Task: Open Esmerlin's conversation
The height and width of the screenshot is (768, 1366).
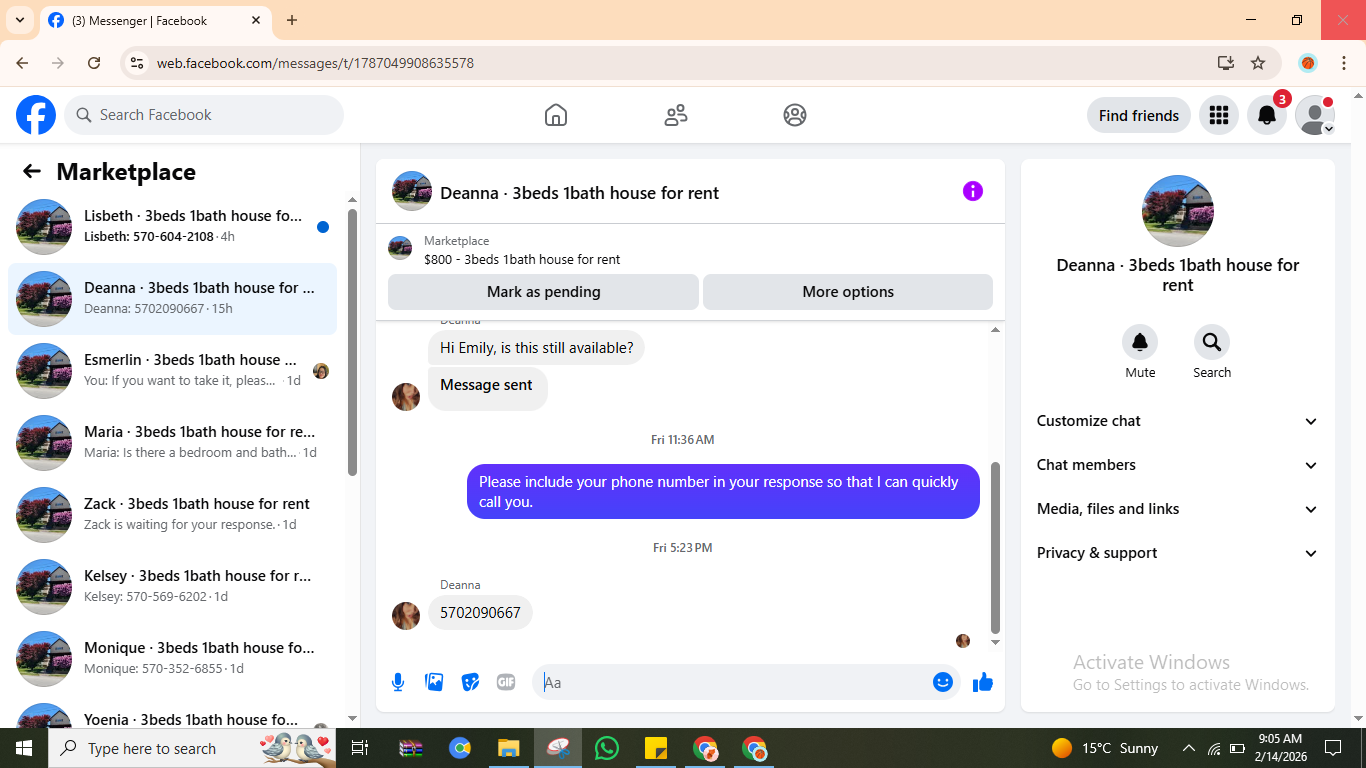Action: point(173,371)
